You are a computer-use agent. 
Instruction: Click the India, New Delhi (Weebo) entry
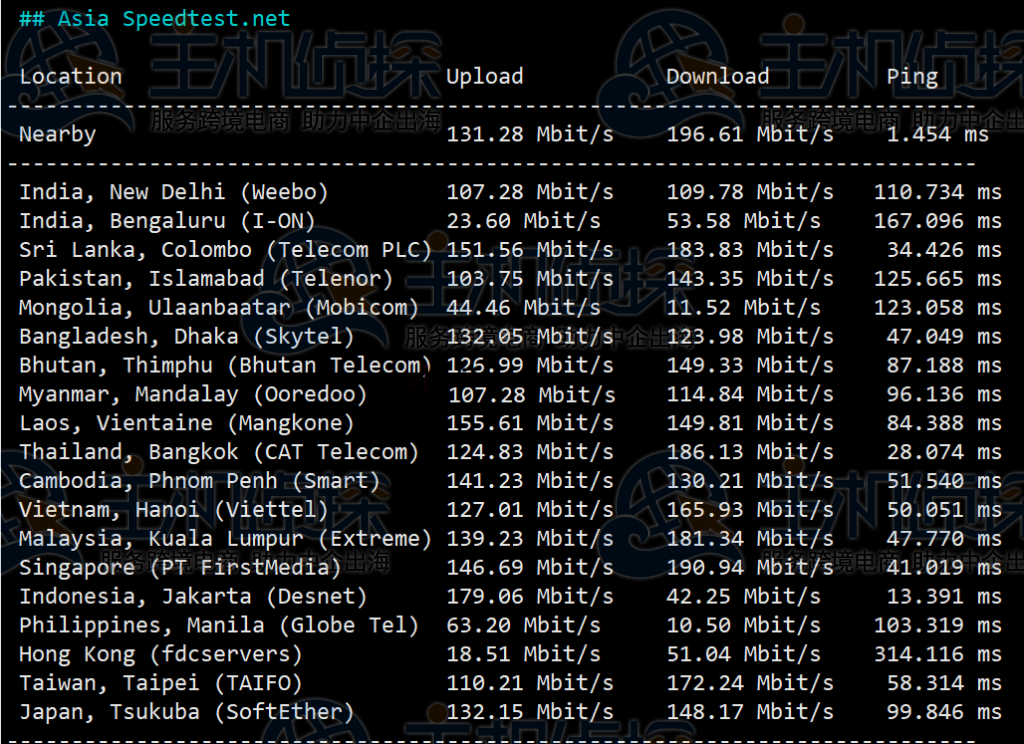173,192
